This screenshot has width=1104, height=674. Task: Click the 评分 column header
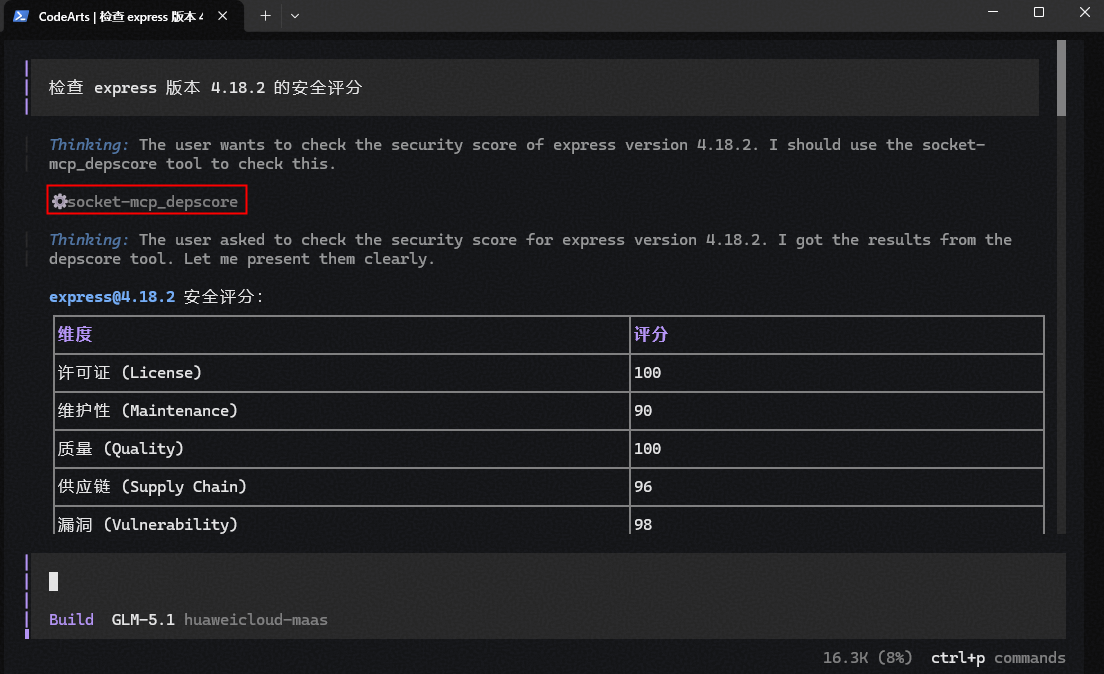pyautogui.click(x=651, y=334)
